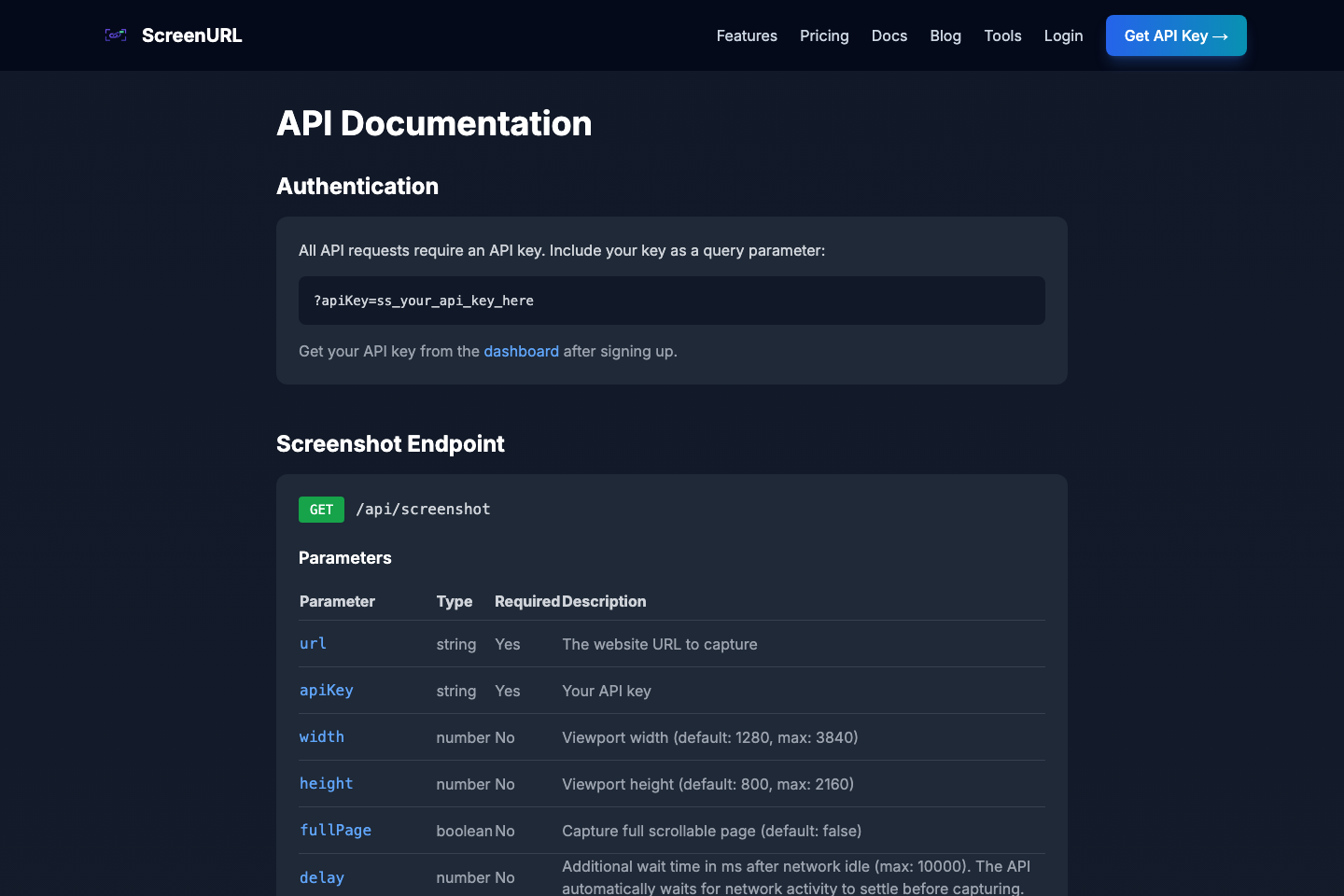Open the Tools page

(x=1002, y=35)
